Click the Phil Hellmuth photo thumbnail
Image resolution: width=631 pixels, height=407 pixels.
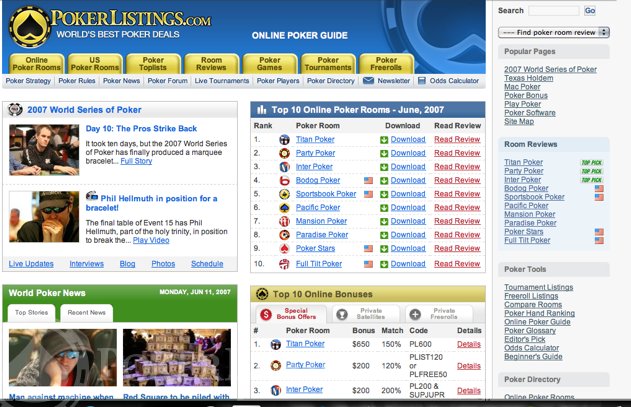click(x=44, y=217)
